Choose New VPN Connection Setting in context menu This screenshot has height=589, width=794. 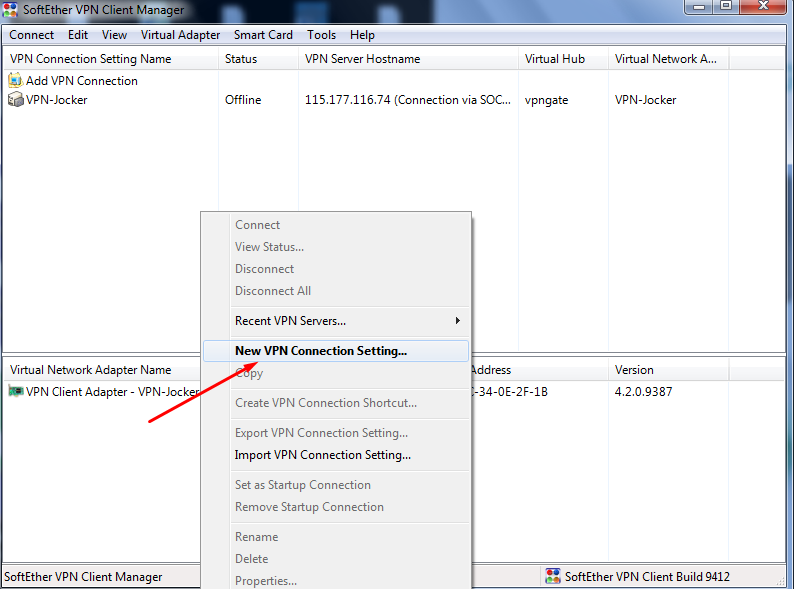[336, 351]
